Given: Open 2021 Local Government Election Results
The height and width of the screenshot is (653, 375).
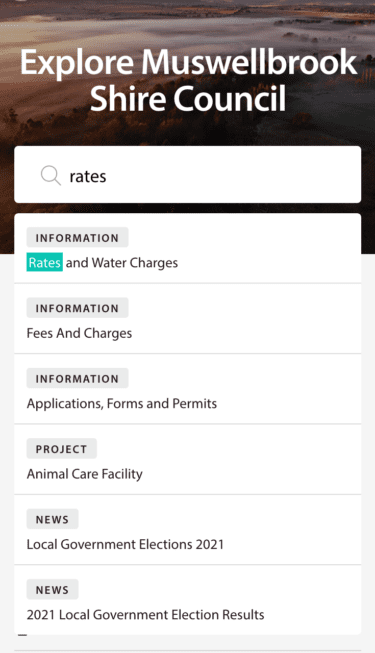Looking at the screenshot, I should click(188, 600).
